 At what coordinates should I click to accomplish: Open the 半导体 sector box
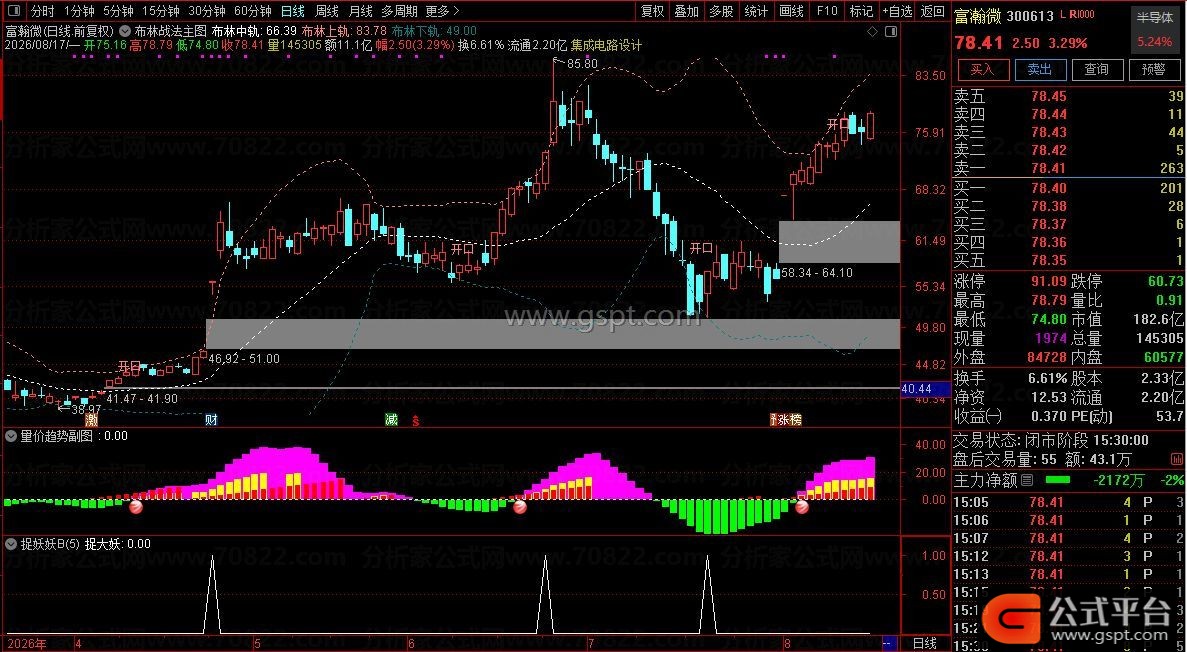(1154, 29)
